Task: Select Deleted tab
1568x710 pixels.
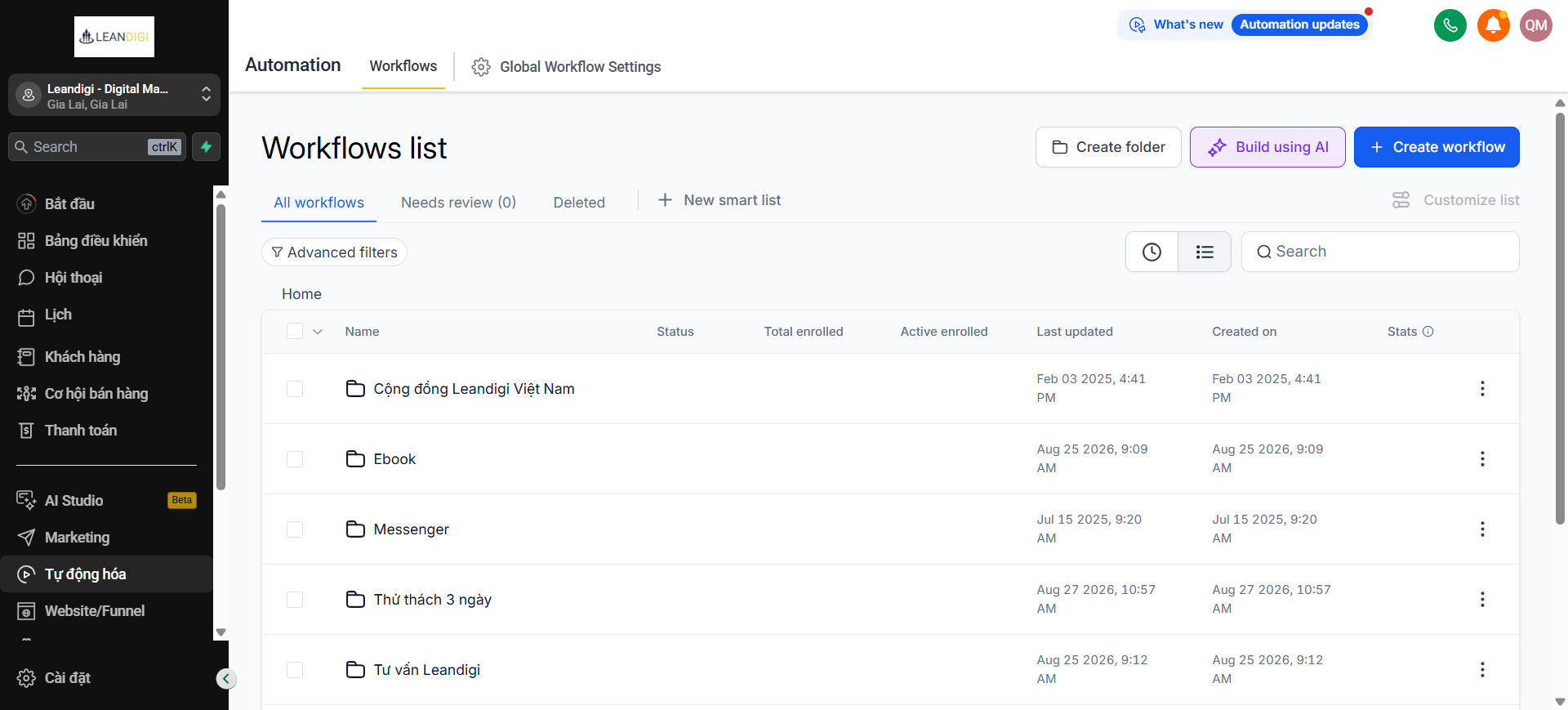Action: (x=579, y=203)
